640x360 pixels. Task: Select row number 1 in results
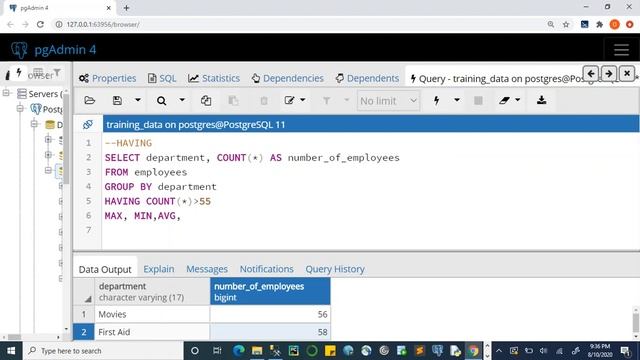[x=84, y=314]
